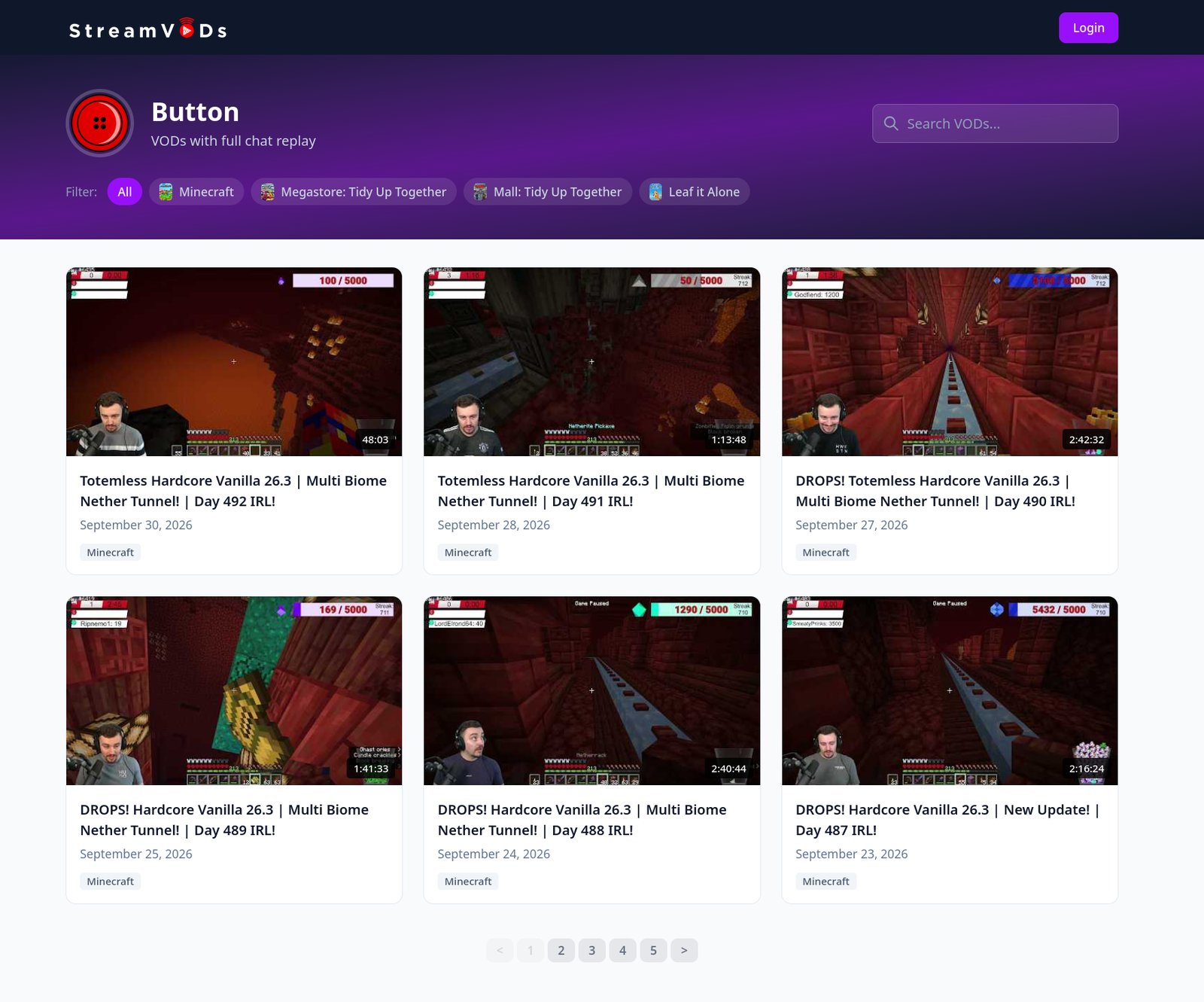Click Minecraft tag on September 23 VOD
The width and height of the screenshot is (1204, 1002).
point(826,882)
